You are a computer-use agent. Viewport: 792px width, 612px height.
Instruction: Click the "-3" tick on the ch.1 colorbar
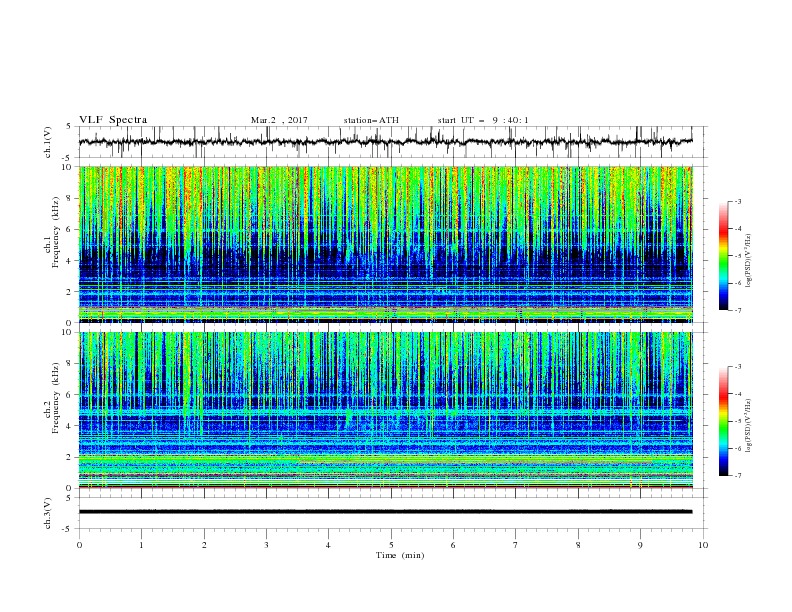738,201
